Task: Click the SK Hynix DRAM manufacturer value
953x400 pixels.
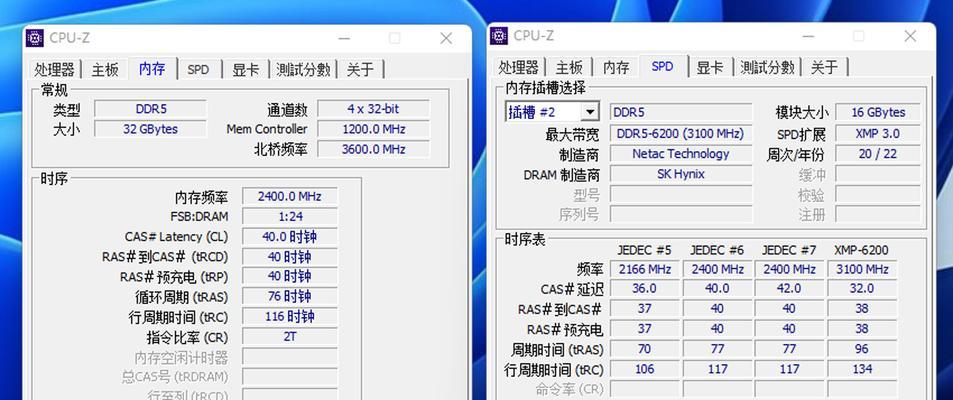Action: coord(681,174)
